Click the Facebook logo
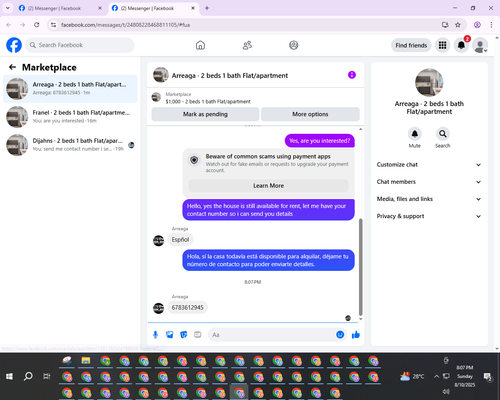 [x=14, y=45]
